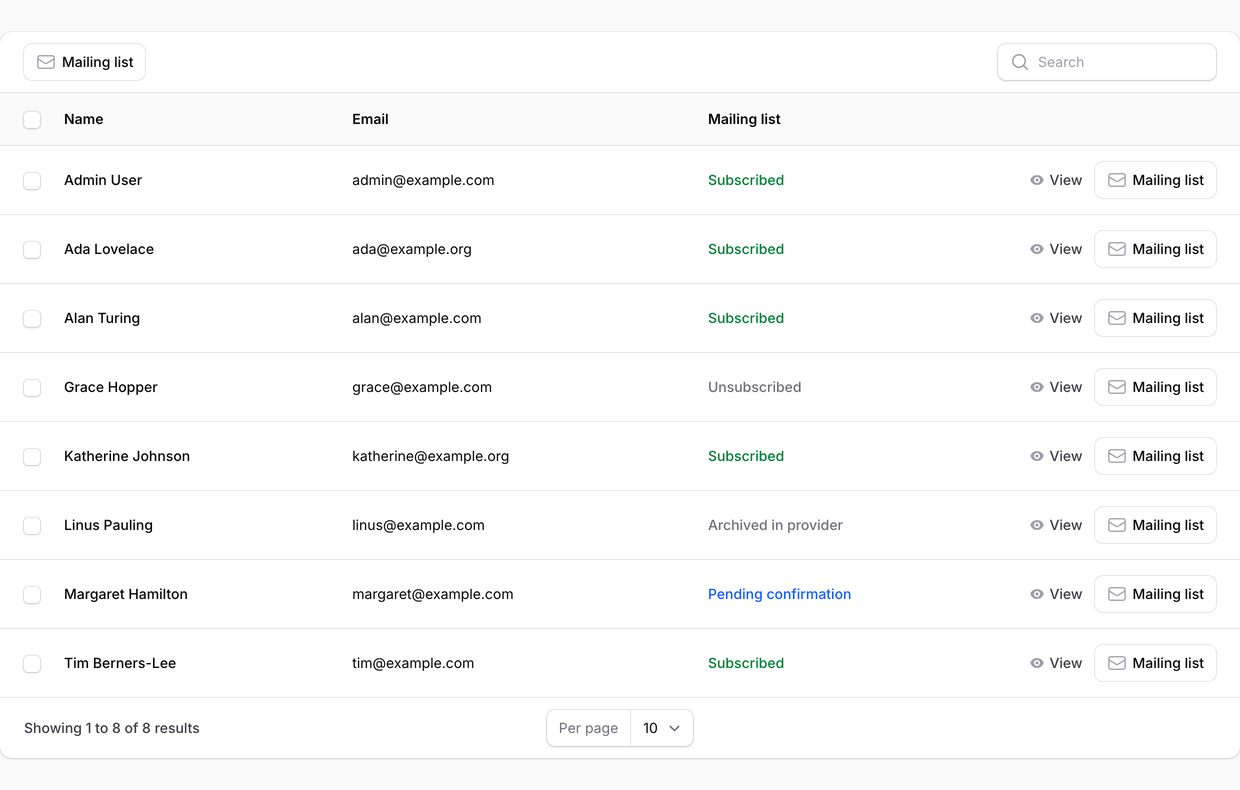Click the Linus Pauling name cell
Viewport: 1240px width, 790px height.
point(108,525)
